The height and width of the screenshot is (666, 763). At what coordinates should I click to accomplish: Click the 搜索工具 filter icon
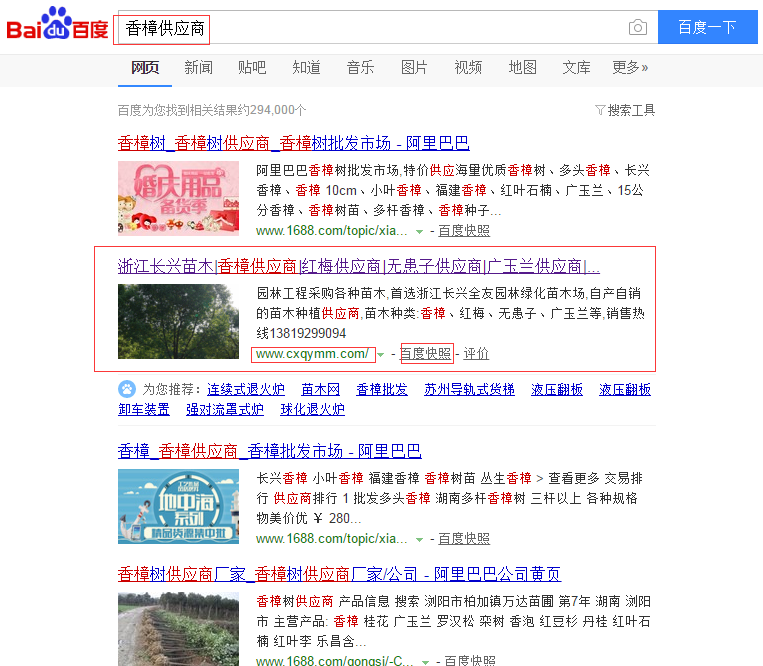(x=600, y=110)
